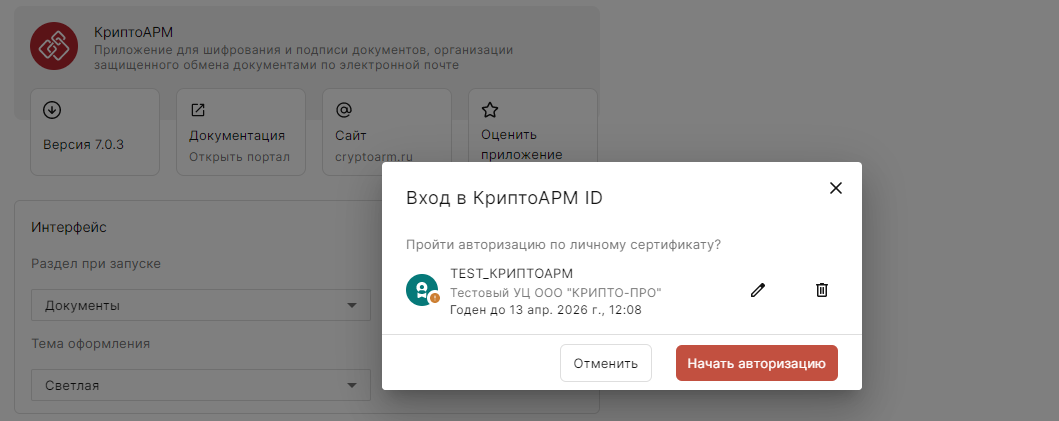Open the Сайт cryptoarm.ru card
The width and height of the screenshot is (1059, 421).
tap(387, 132)
